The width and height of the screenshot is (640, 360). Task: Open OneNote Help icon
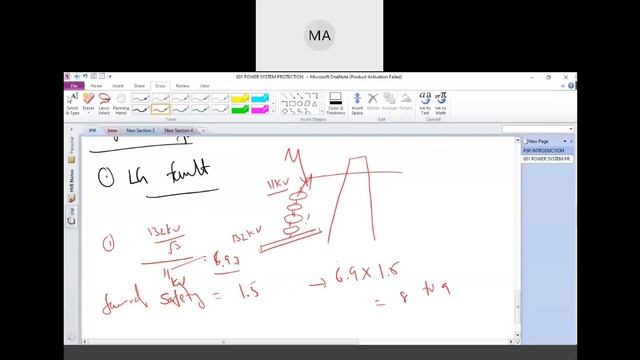pyautogui.click(x=571, y=86)
